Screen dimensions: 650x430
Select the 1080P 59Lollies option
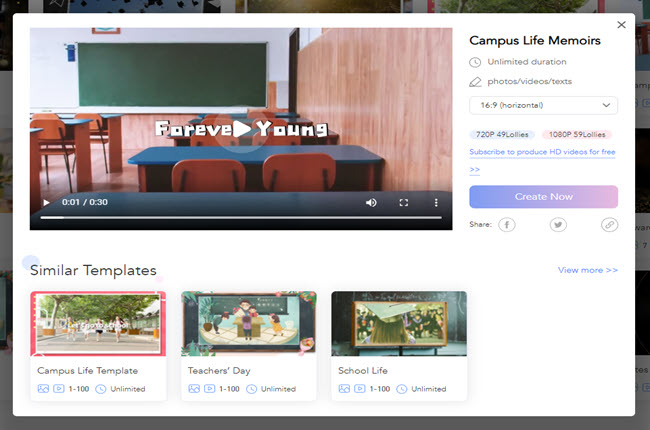pyautogui.click(x=577, y=134)
